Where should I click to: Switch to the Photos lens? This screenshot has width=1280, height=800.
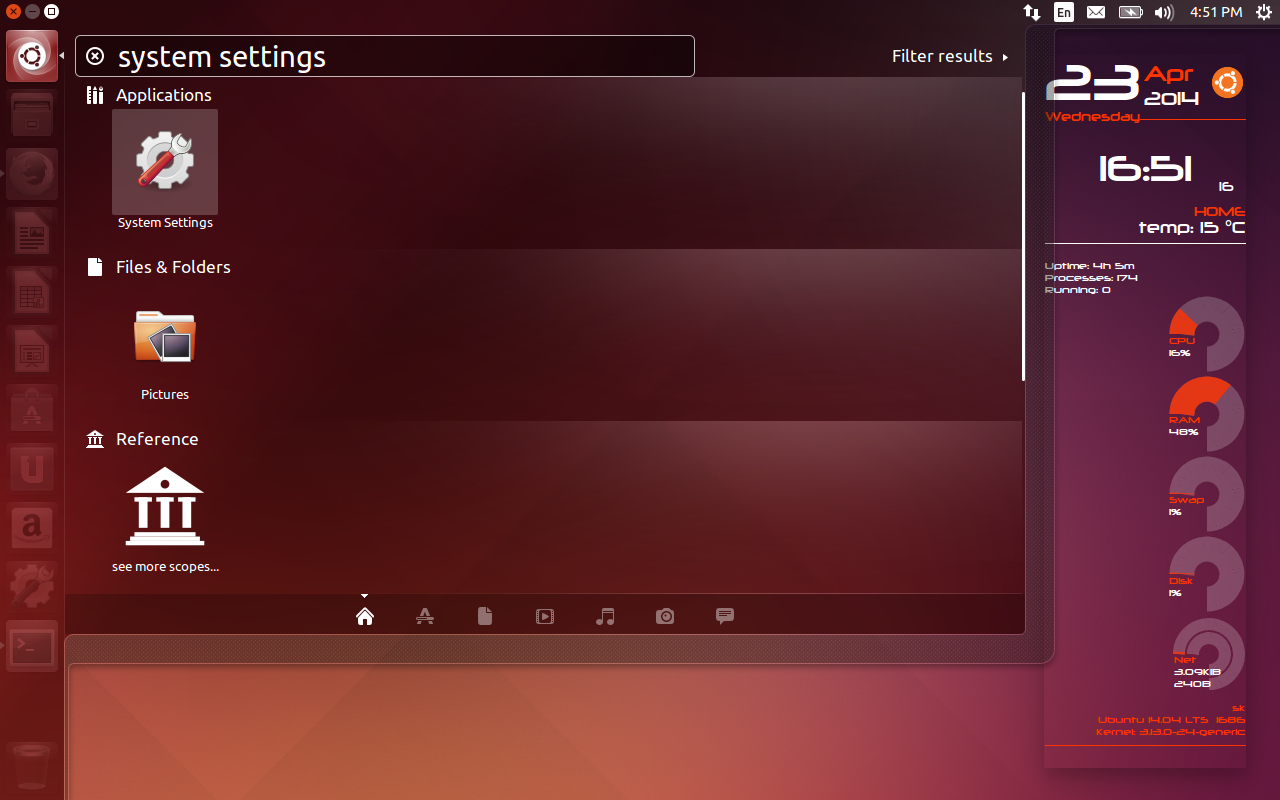665,616
